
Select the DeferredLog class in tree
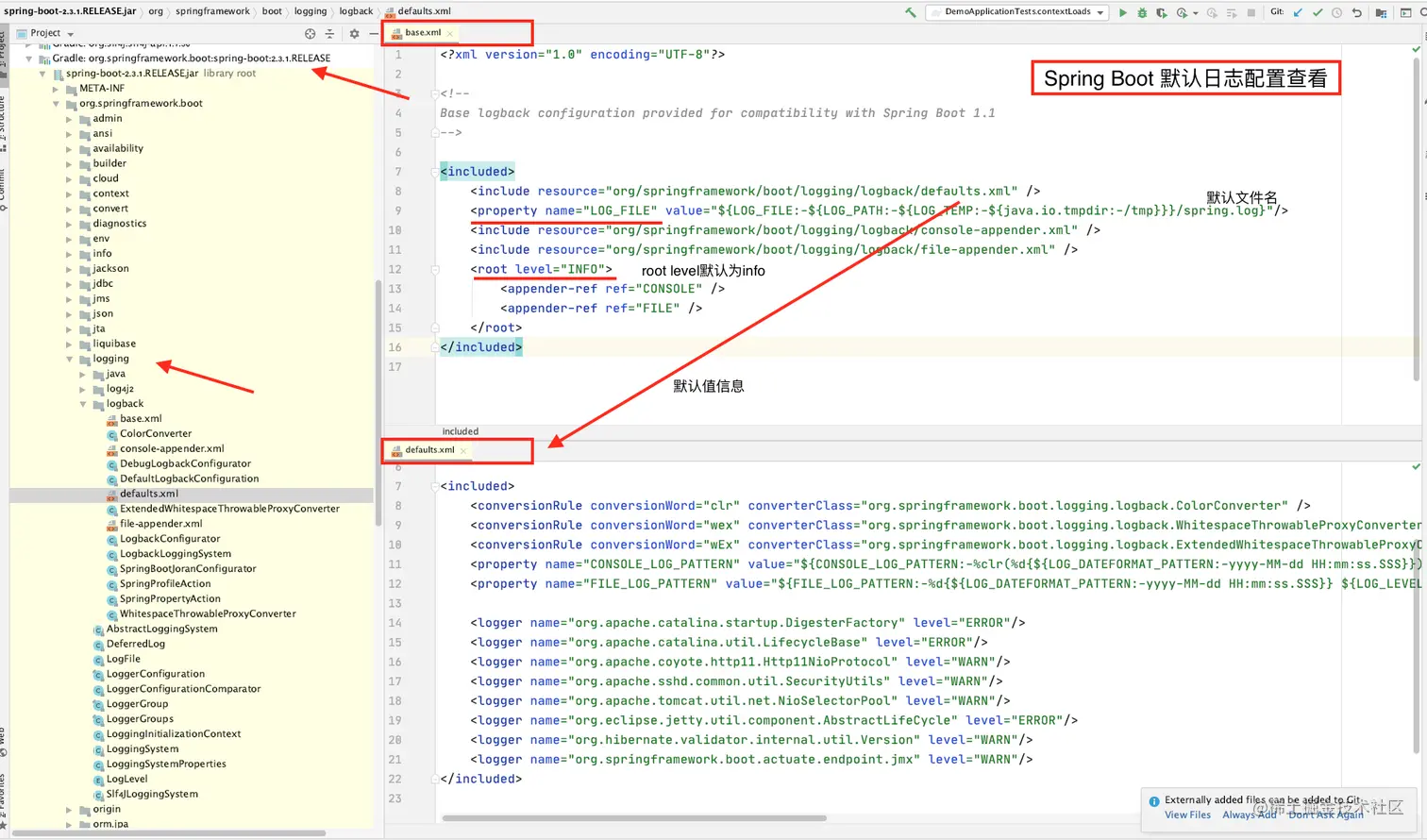click(x=135, y=645)
